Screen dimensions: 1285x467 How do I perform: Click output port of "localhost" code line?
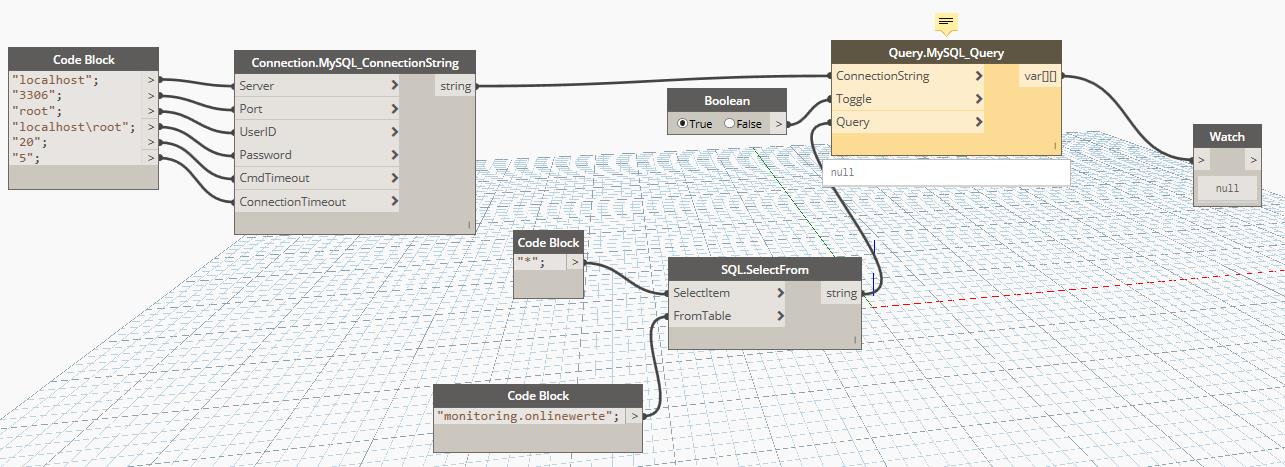click(151, 79)
